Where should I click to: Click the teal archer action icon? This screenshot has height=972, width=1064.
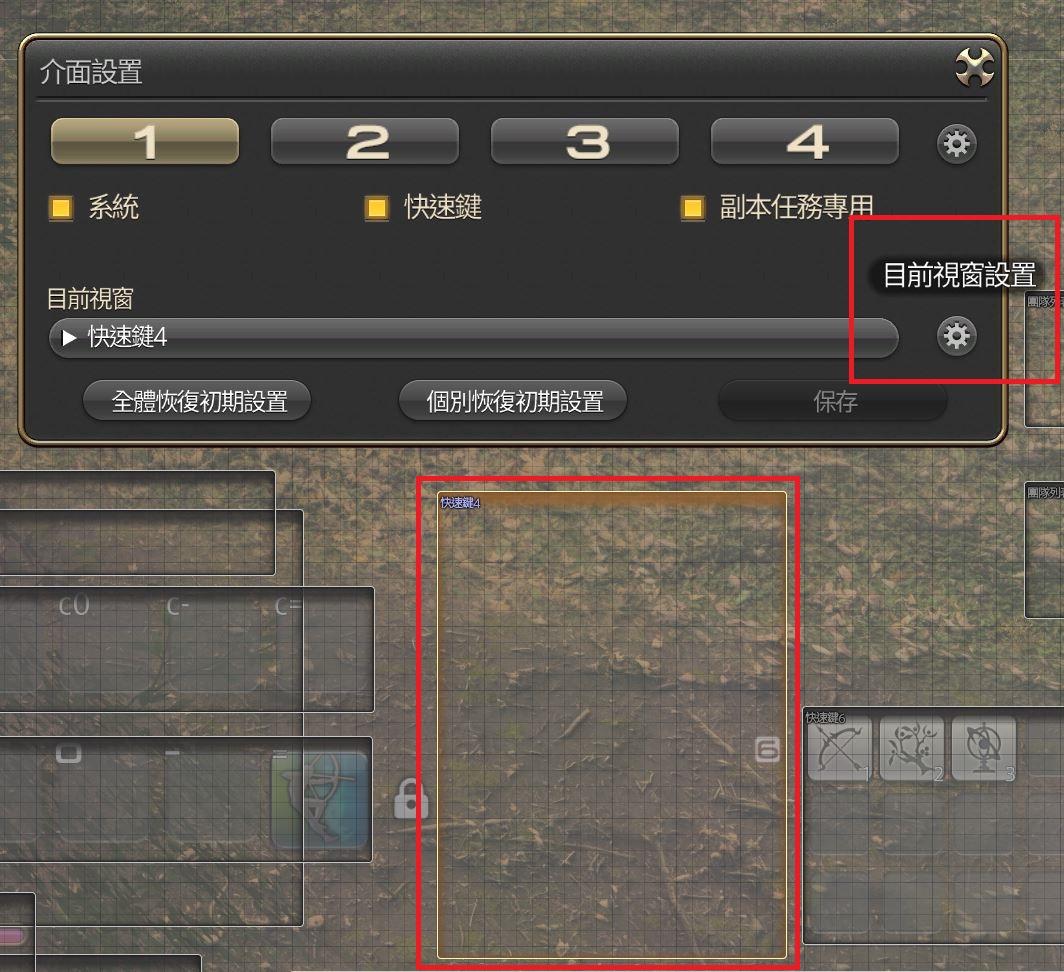click(320, 800)
